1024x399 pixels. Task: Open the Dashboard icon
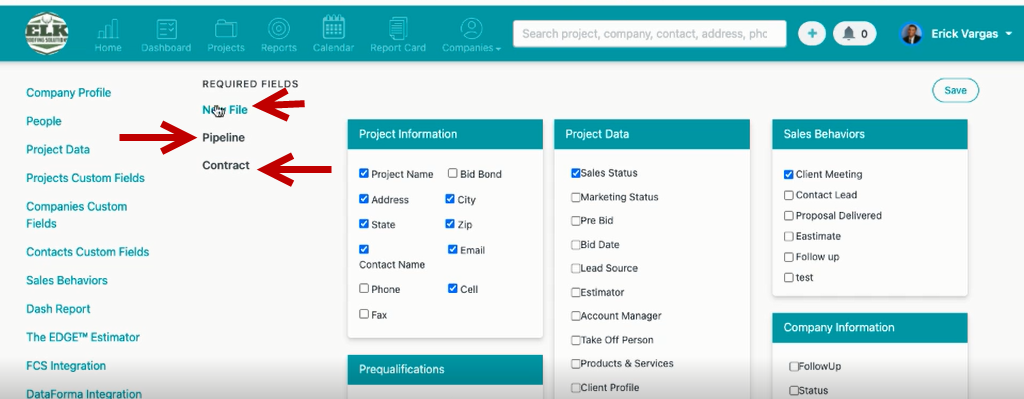(167, 29)
